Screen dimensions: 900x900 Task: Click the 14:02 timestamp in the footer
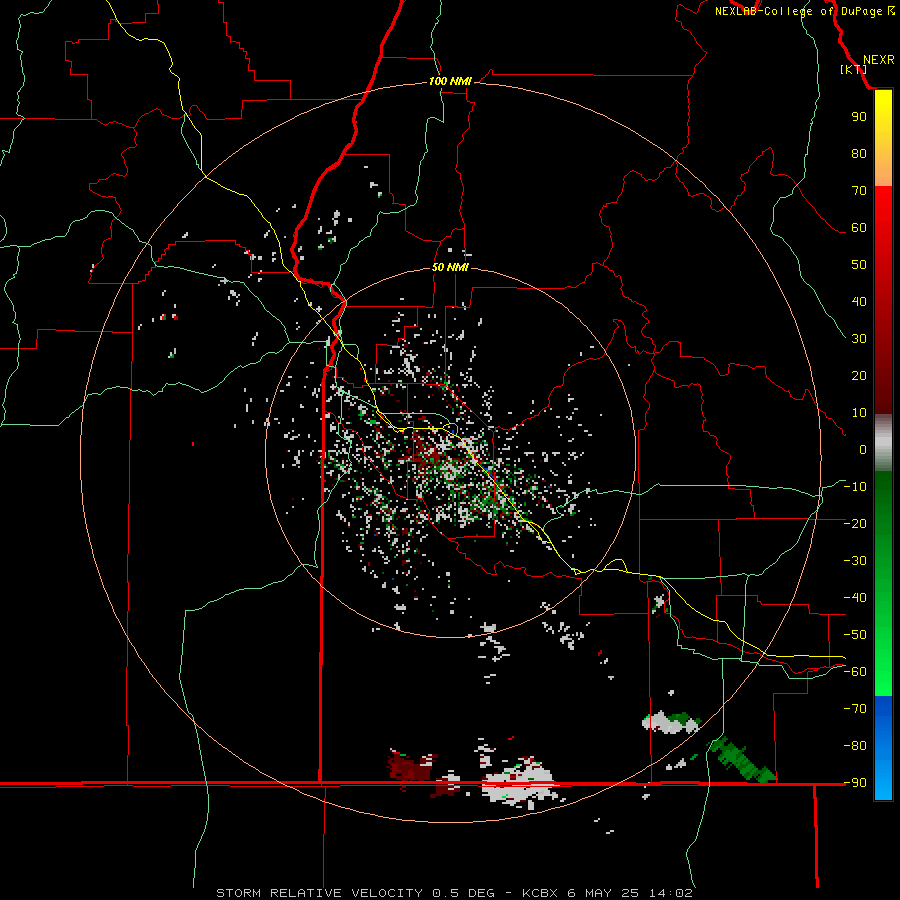point(671,893)
